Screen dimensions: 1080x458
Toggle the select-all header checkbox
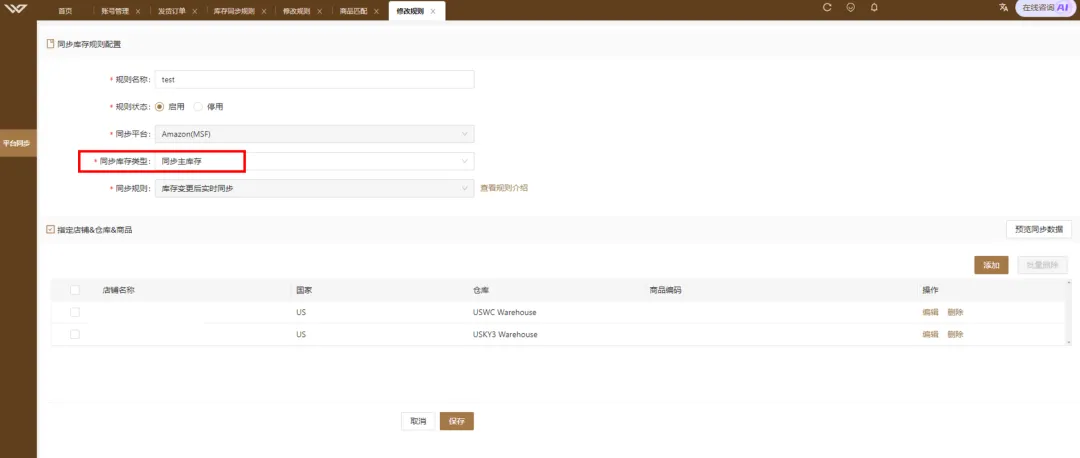(x=74, y=290)
